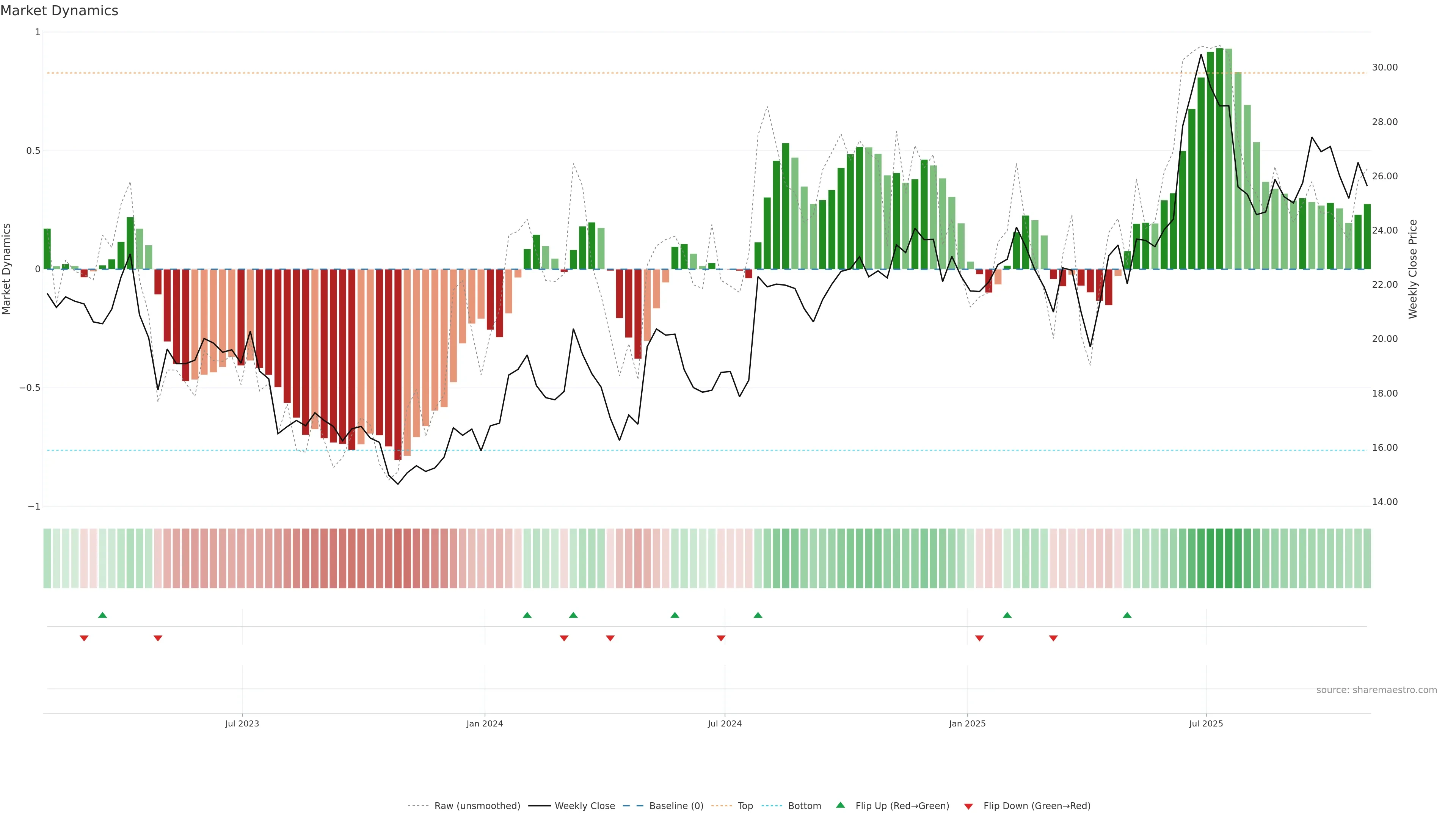The image size is (1456, 819).
Task: Click the Jan 2024 x-axis label
Action: tap(485, 723)
